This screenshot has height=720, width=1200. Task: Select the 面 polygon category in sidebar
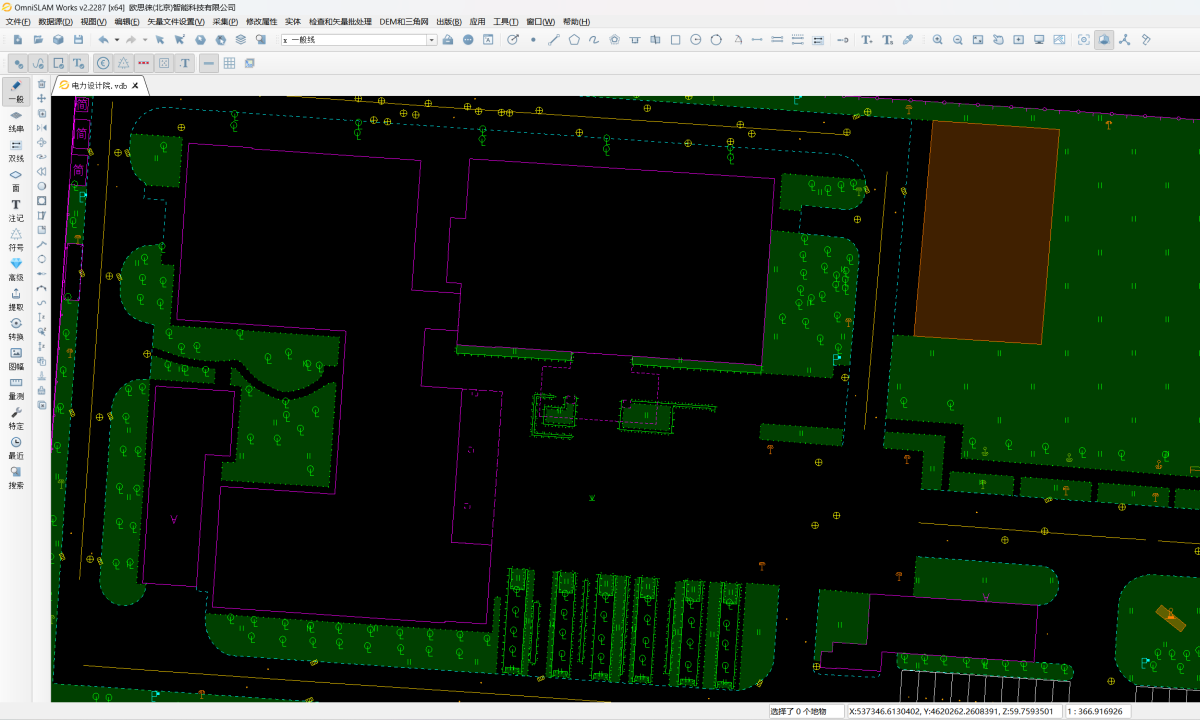pyautogui.click(x=16, y=181)
